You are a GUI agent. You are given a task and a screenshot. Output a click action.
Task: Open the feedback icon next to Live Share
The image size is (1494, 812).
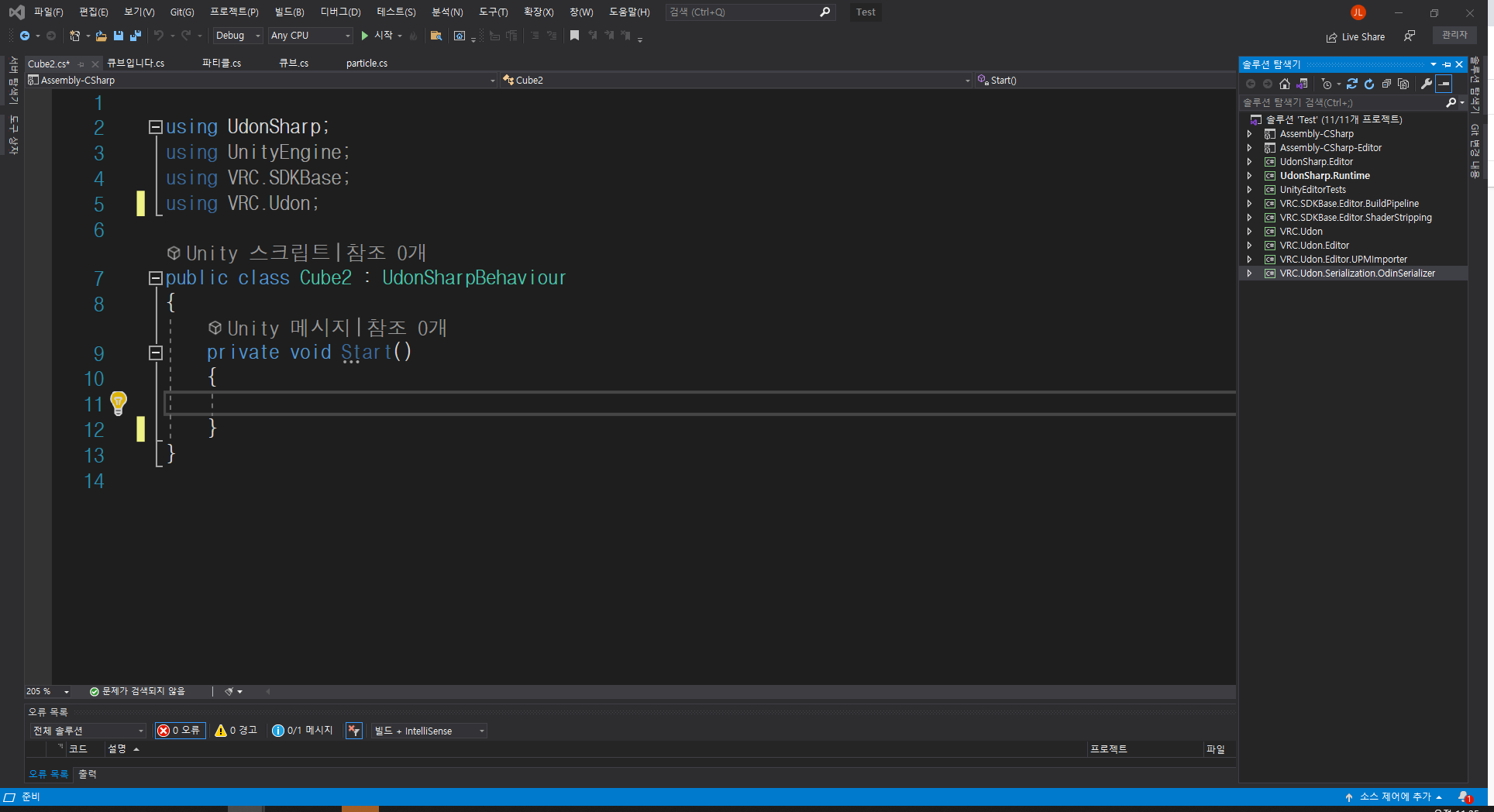pos(1410,36)
